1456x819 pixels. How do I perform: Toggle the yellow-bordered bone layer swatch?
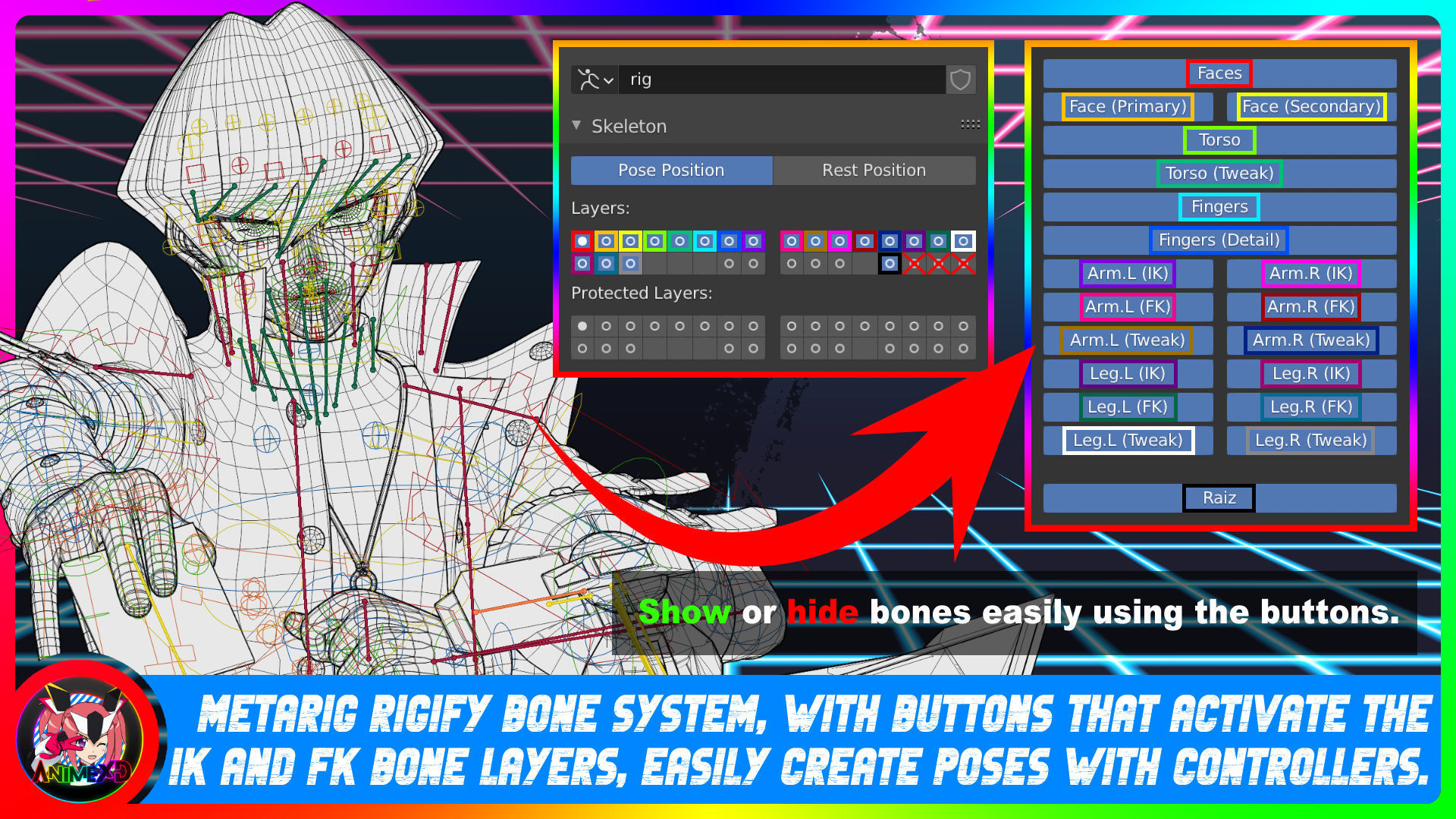(x=630, y=241)
